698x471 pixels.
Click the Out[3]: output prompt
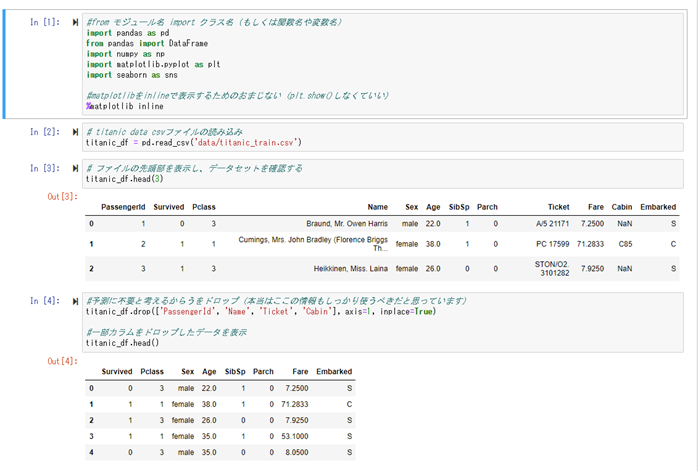point(62,196)
